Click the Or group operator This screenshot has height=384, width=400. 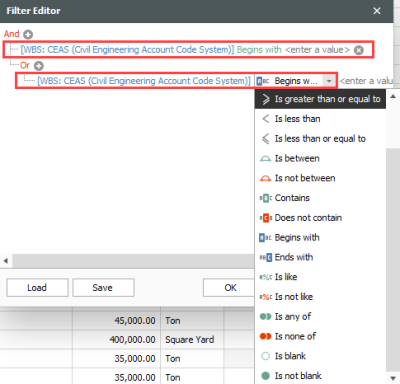click(25, 65)
